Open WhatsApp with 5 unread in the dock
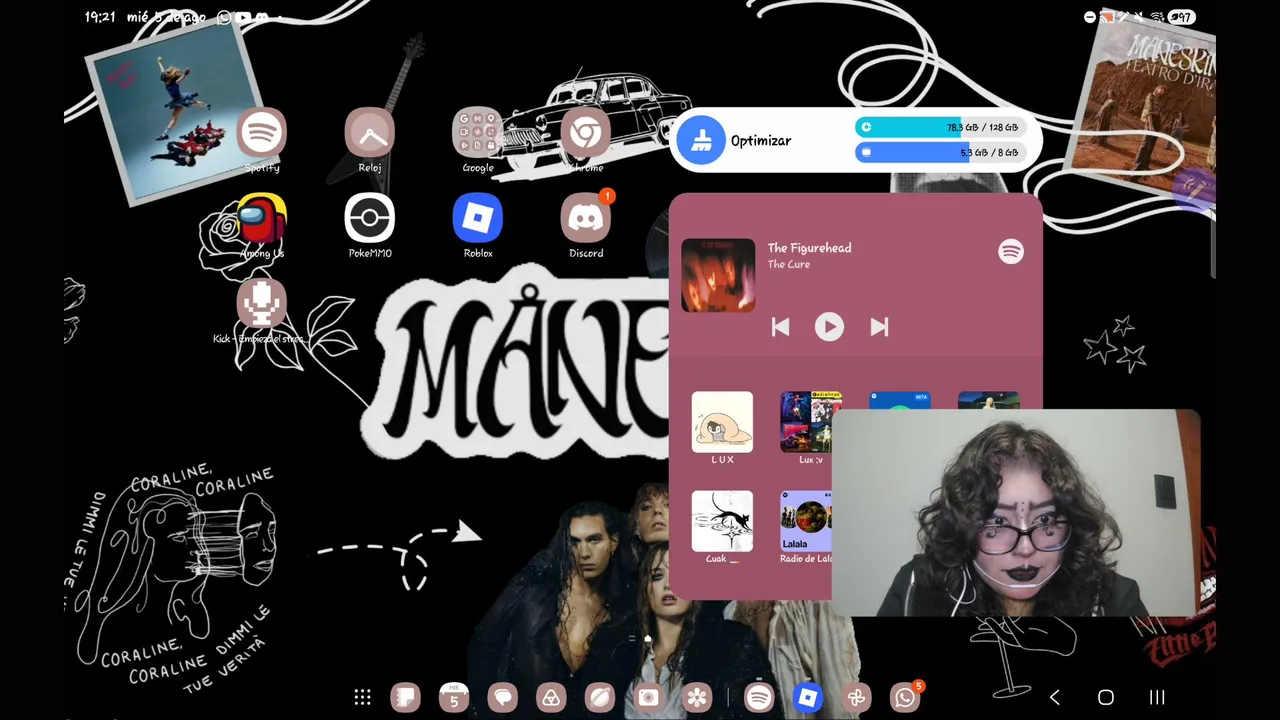 click(x=906, y=698)
